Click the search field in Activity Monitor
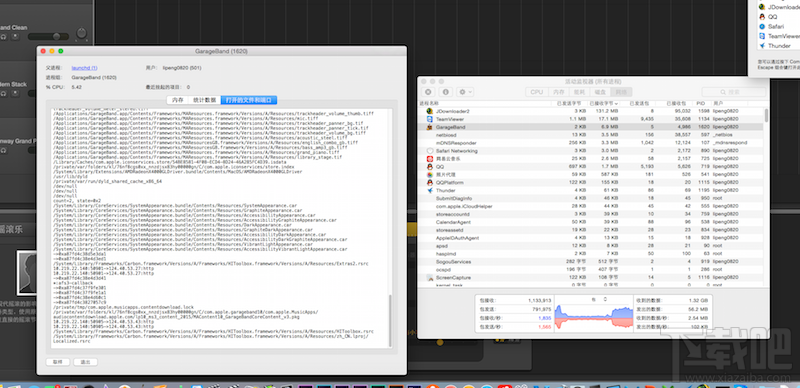The height and width of the screenshot is (388, 800). [x=734, y=92]
